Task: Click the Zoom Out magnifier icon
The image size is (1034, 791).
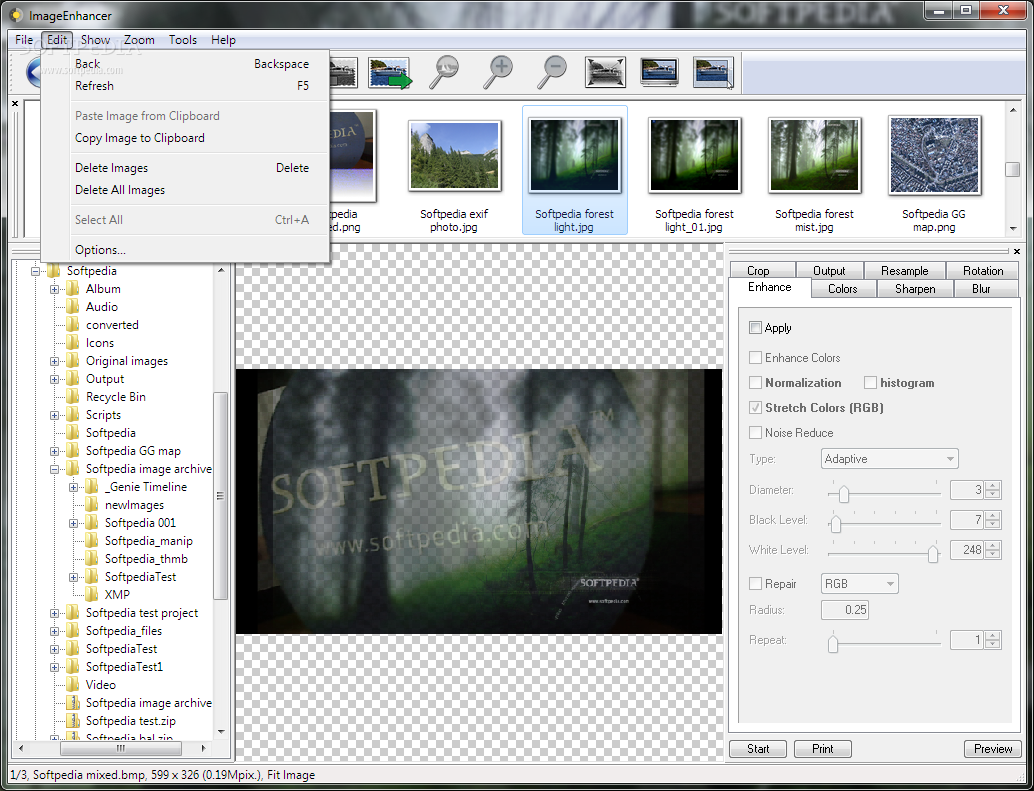Action: [552, 73]
